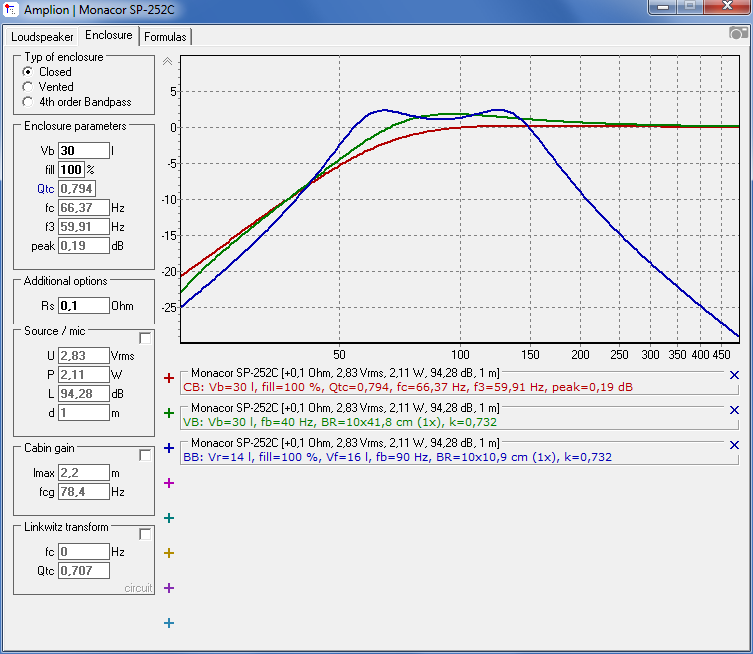Minimize the Amplion window
The height and width of the screenshot is (654, 753).
click(663, 7)
